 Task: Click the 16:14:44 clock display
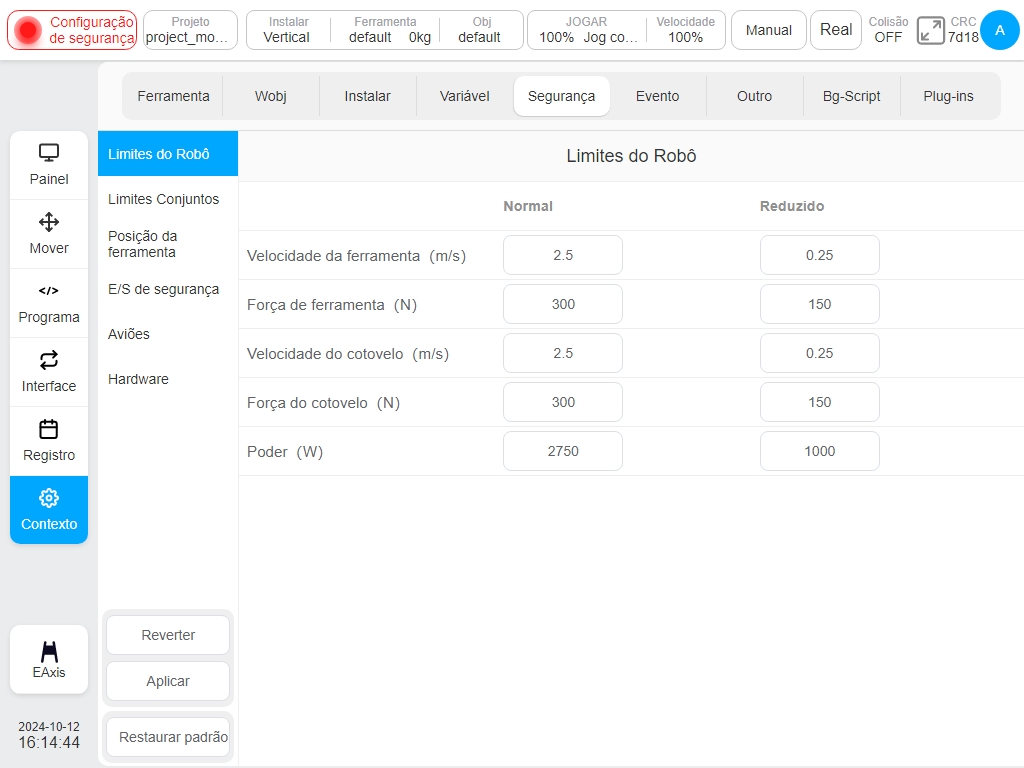[x=49, y=743]
